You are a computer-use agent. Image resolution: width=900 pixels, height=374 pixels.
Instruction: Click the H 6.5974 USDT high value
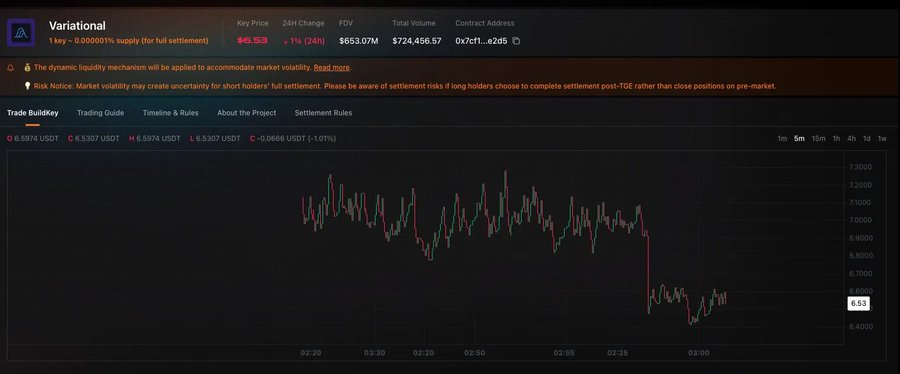(x=154, y=138)
